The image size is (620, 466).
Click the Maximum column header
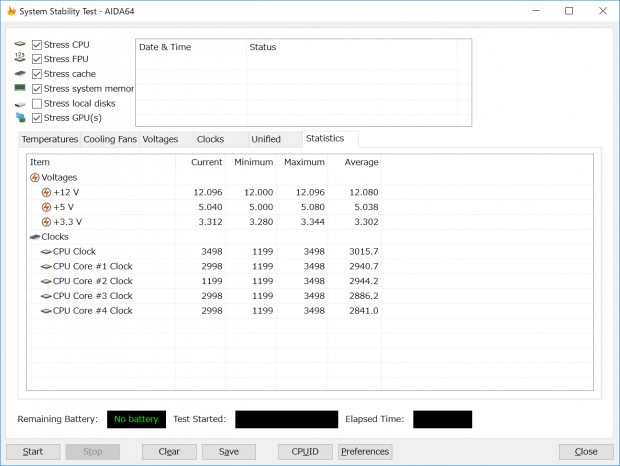[302, 162]
